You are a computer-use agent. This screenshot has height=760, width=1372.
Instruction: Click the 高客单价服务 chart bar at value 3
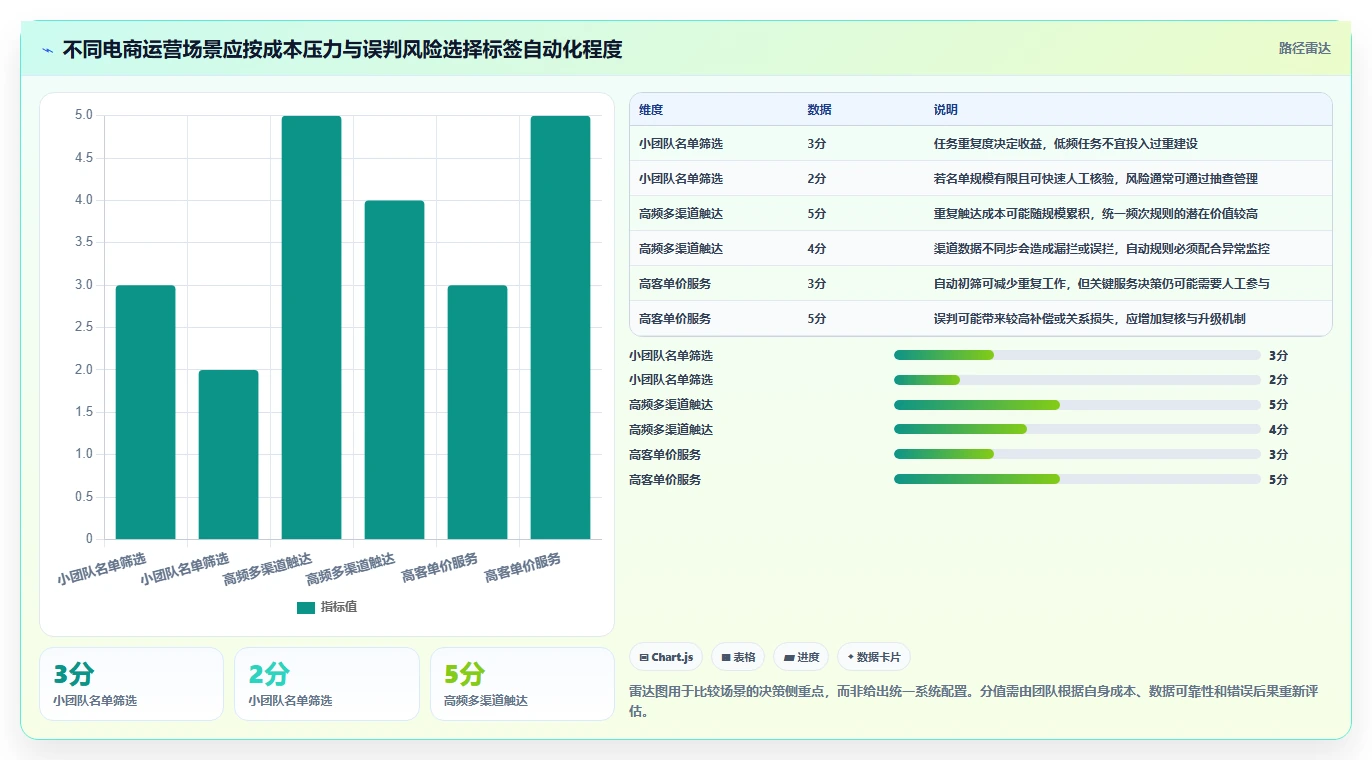(x=478, y=412)
